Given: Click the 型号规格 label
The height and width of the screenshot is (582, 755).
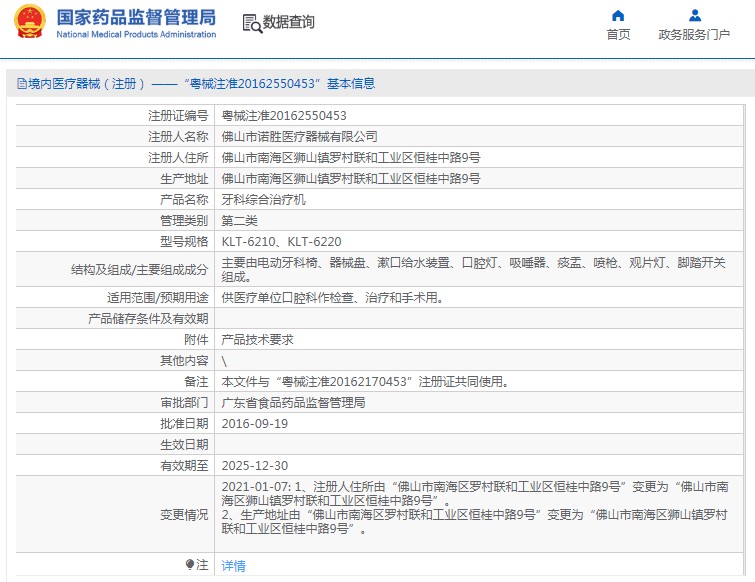Looking at the screenshot, I should click(x=184, y=242).
